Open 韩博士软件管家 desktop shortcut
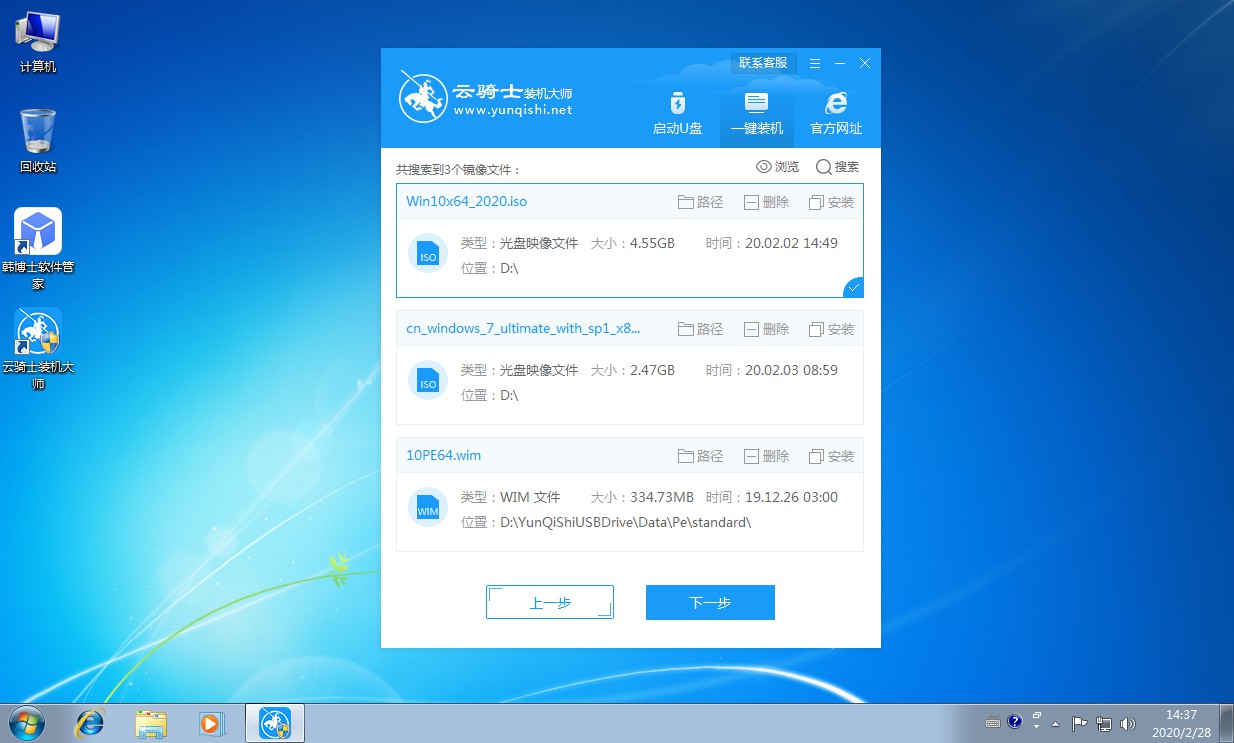The image size is (1234, 743). [38, 249]
